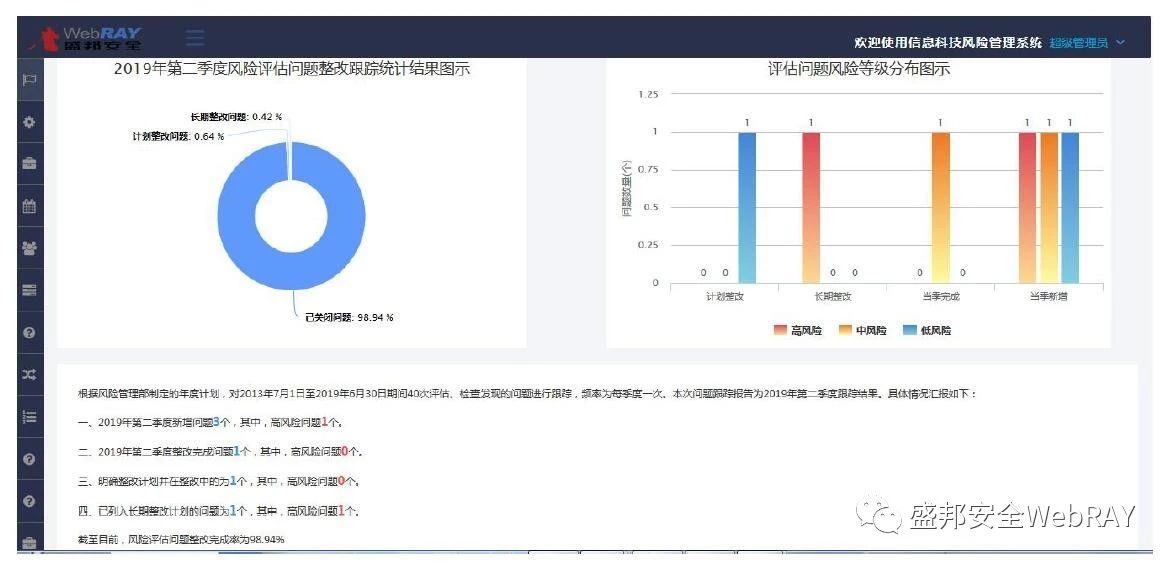The width and height of the screenshot is (1173, 568).
Task: Open the task list sidebar icon
Action: [x=29, y=417]
